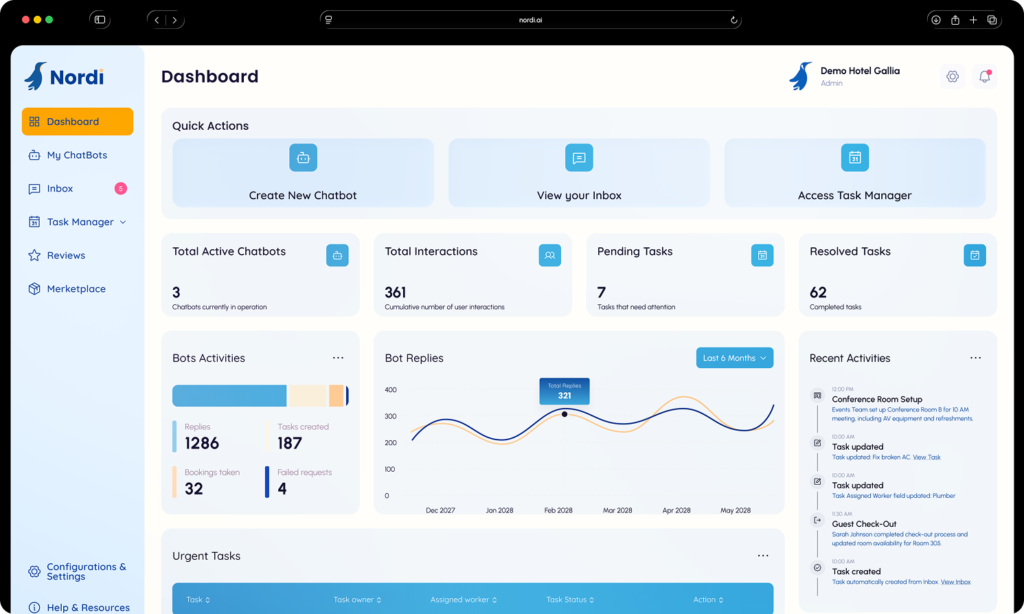
Task: Open the settings gear icon in header
Action: 952,77
